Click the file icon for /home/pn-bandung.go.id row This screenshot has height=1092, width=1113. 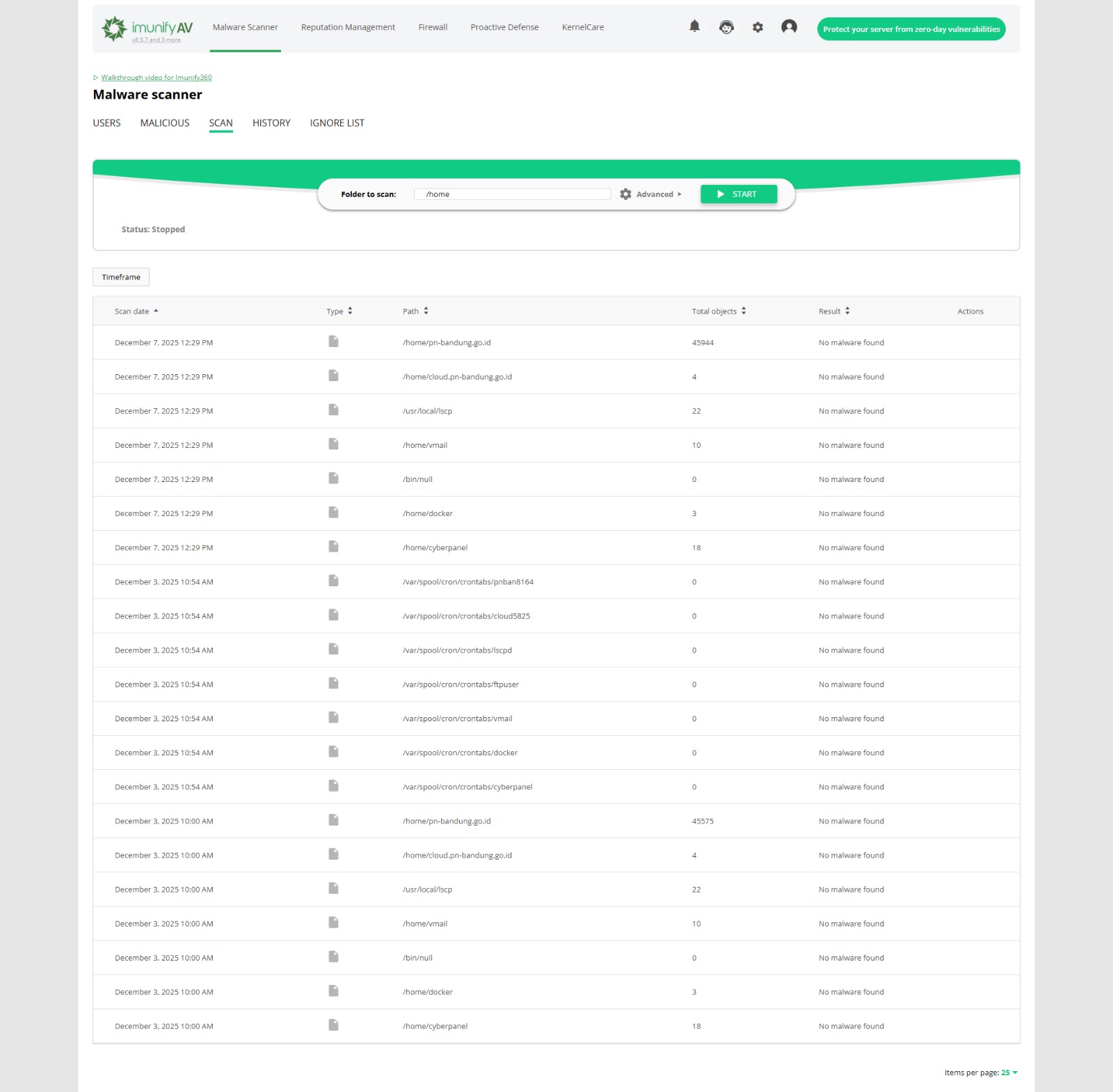334,342
